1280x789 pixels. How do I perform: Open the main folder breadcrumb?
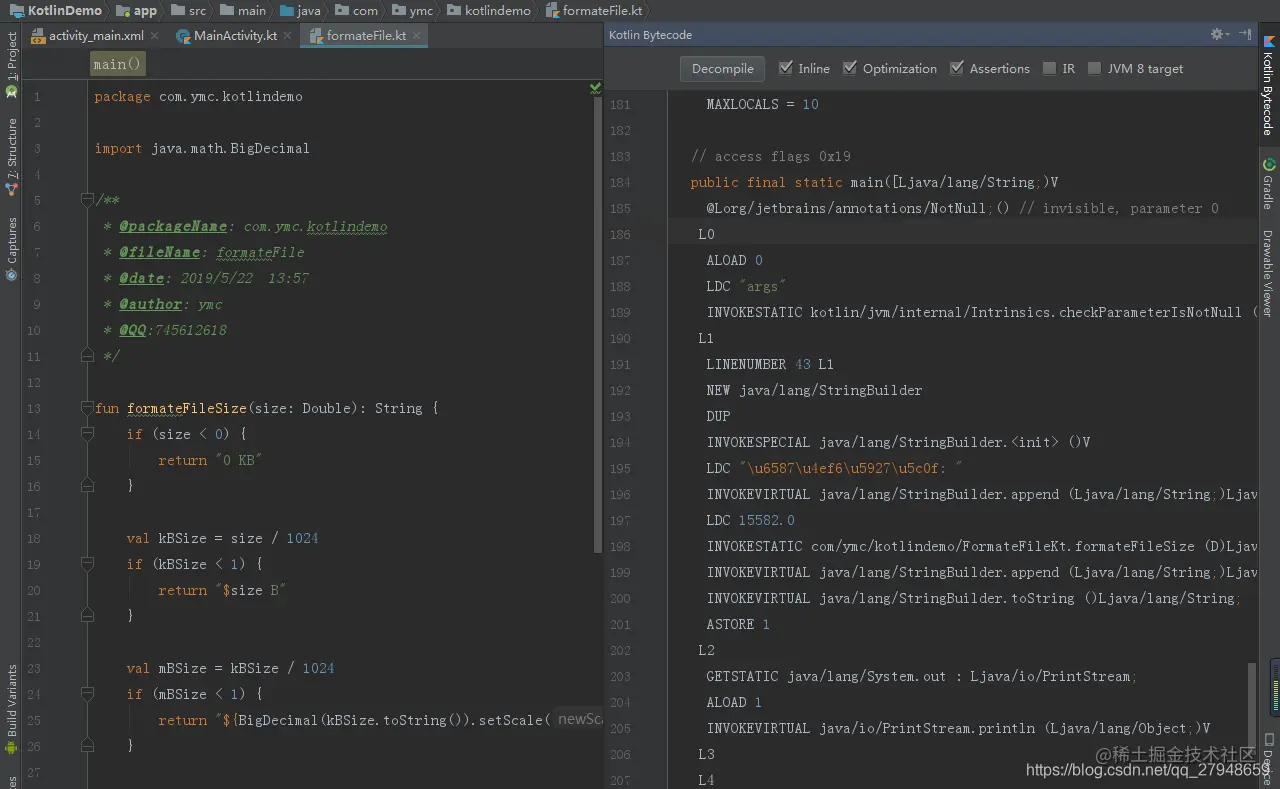[x=243, y=10]
